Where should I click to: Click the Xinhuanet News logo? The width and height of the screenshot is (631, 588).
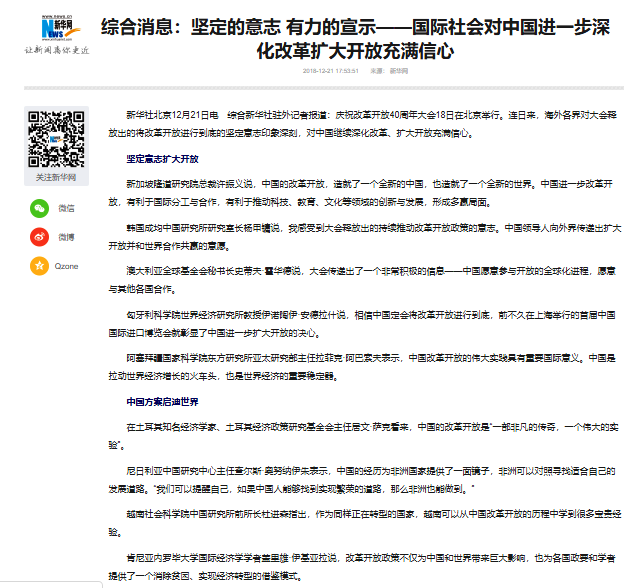pyautogui.click(x=60, y=28)
